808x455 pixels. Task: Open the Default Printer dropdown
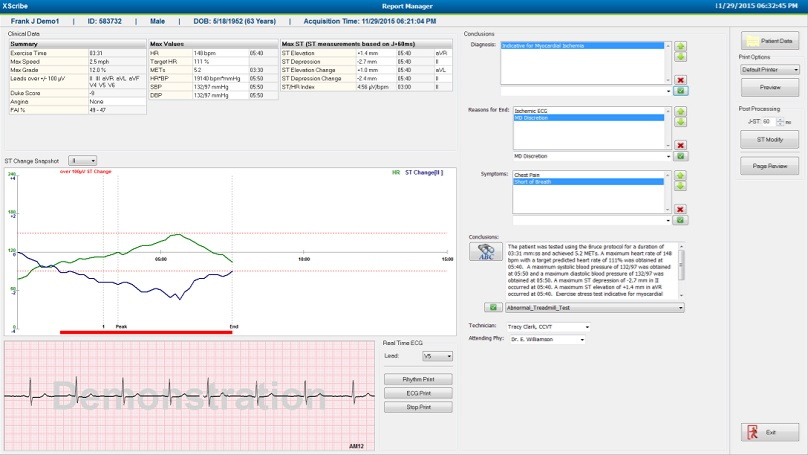tap(768, 70)
